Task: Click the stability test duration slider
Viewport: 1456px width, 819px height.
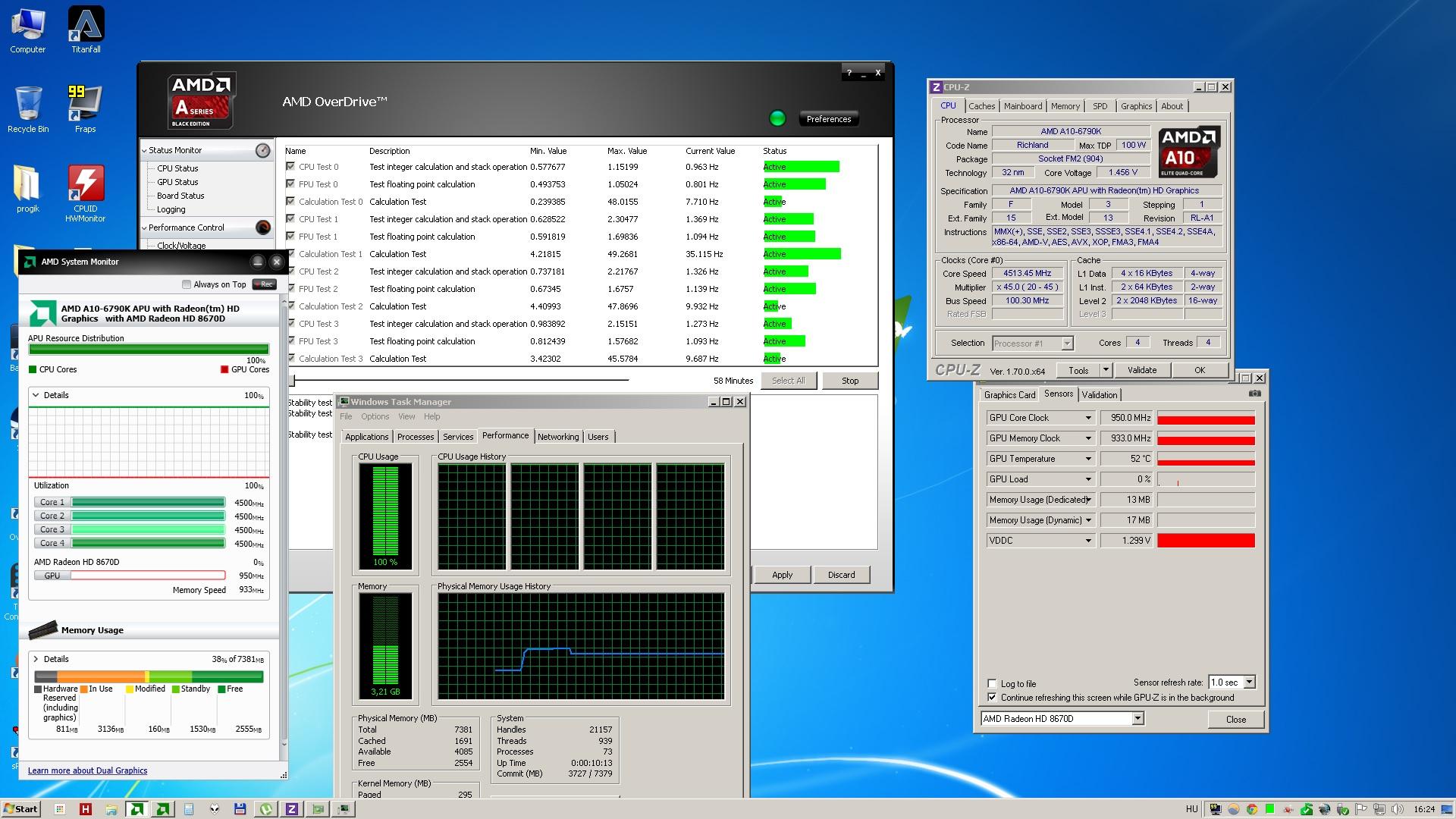Action: [460, 380]
